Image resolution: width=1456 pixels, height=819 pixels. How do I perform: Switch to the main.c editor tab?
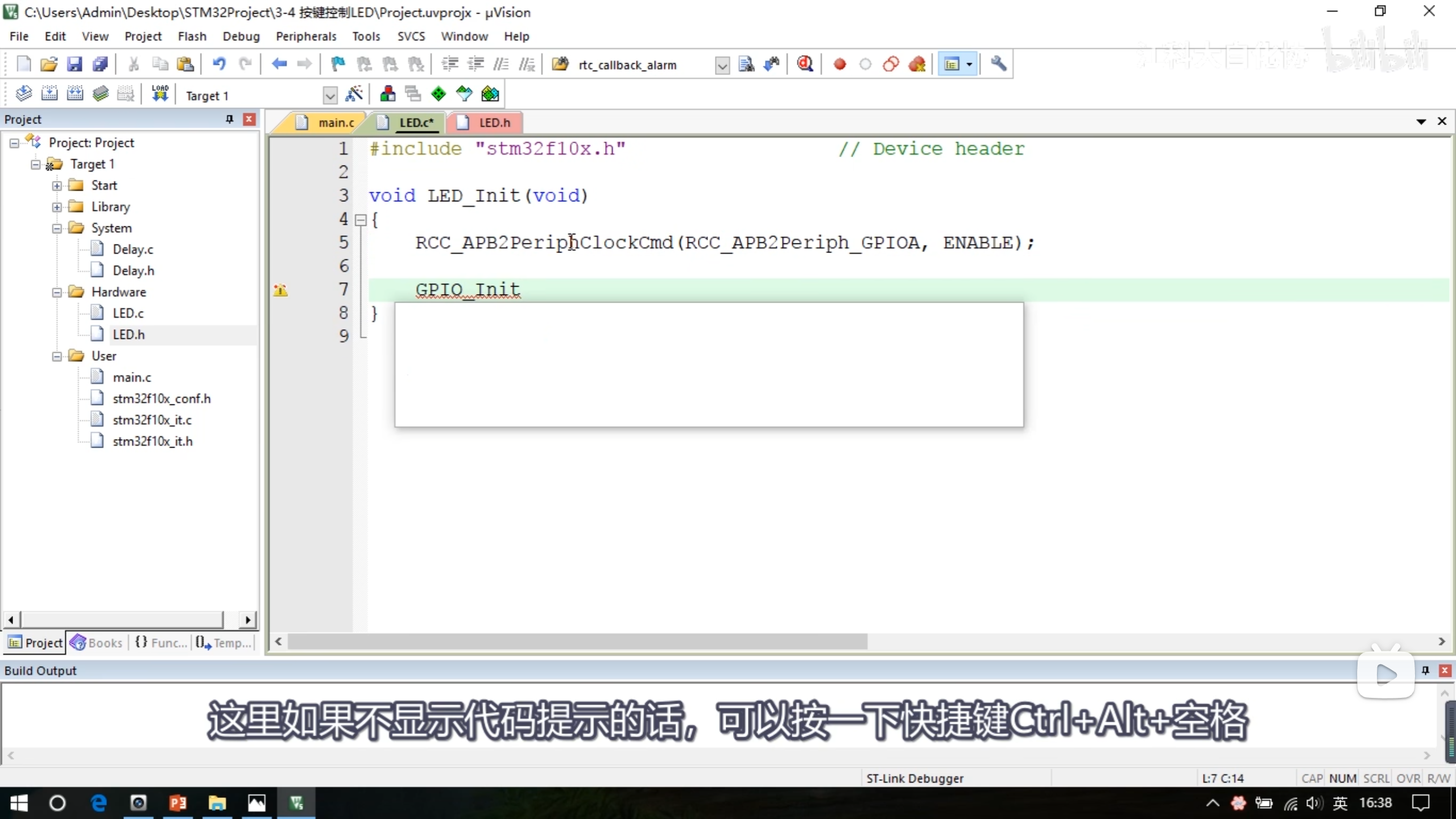pyautogui.click(x=336, y=122)
